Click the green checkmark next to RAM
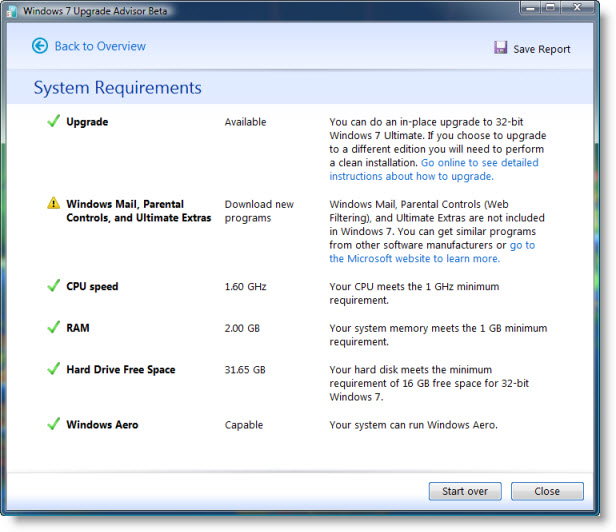Screen dimensions: 616x532 (53, 327)
